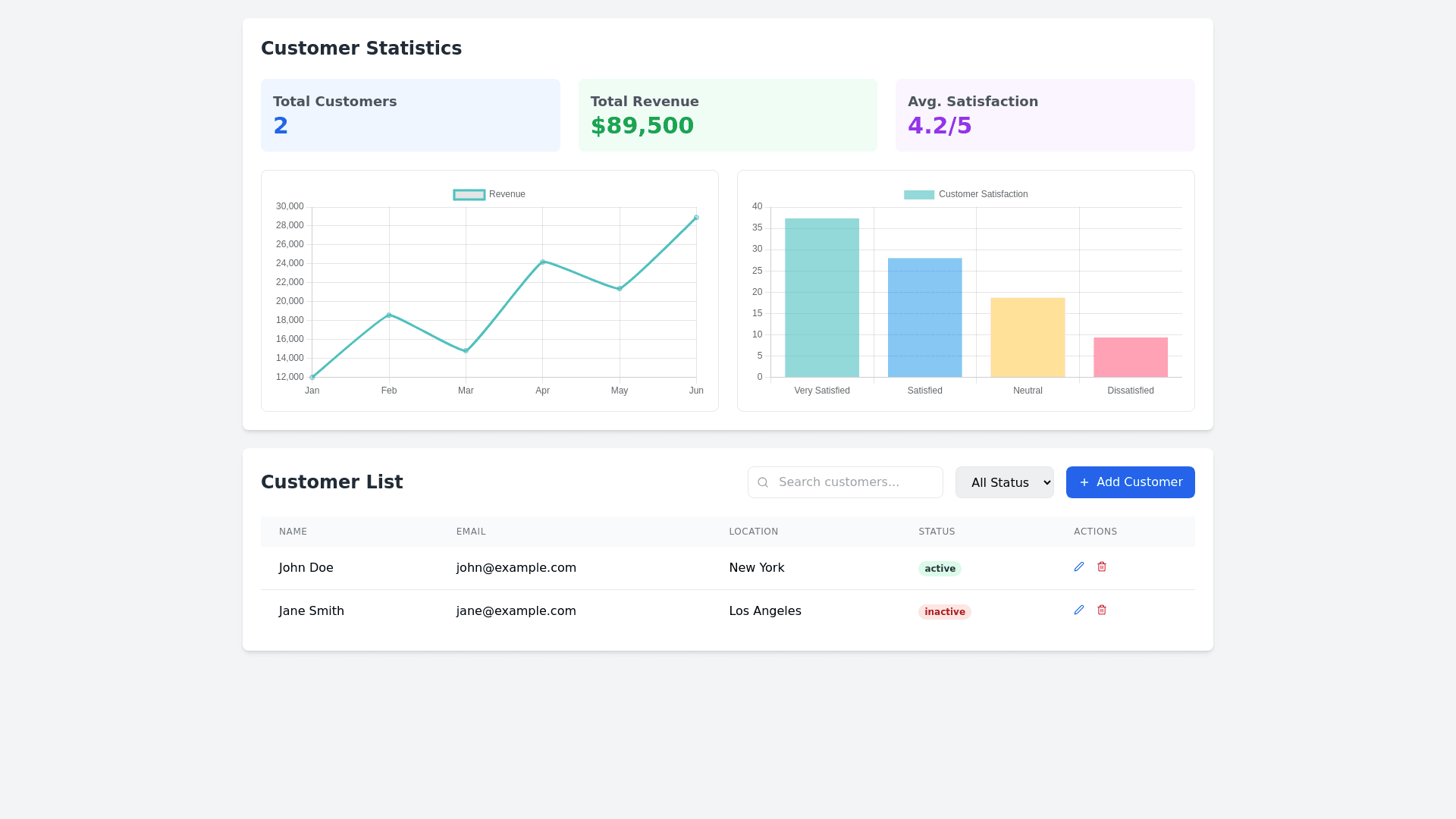Open the All Status dropdown
This screenshot has height=819, width=1456.
(1004, 482)
